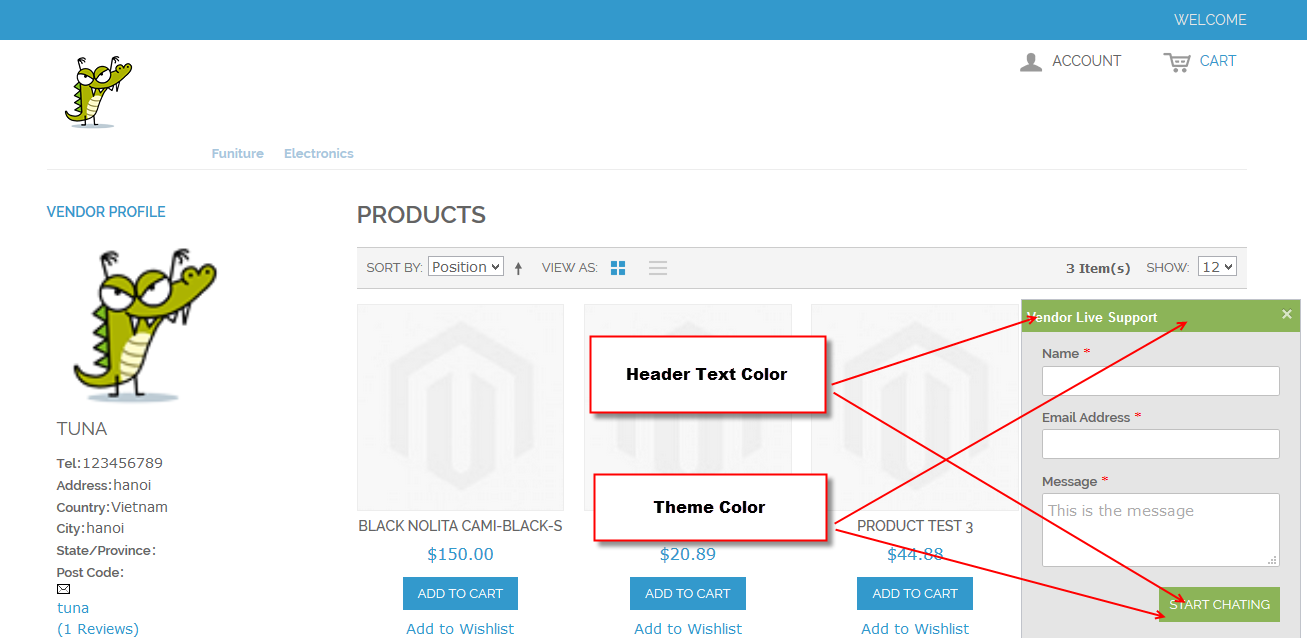The height and width of the screenshot is (638, 1307).
Task: Add Product Test 3 to wishlist
Action: pos(915,628)
